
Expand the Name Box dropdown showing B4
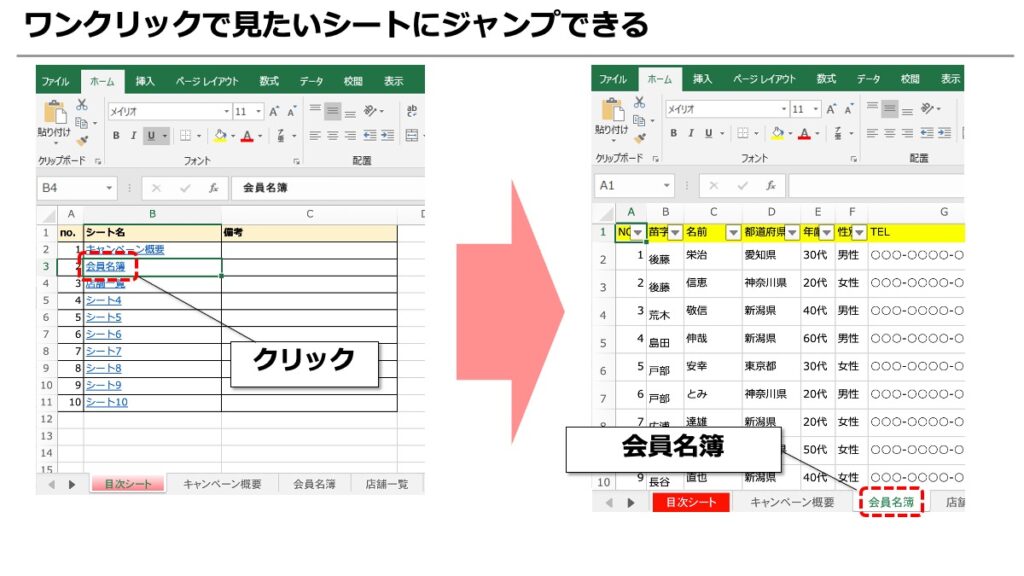tap(109, 188)
